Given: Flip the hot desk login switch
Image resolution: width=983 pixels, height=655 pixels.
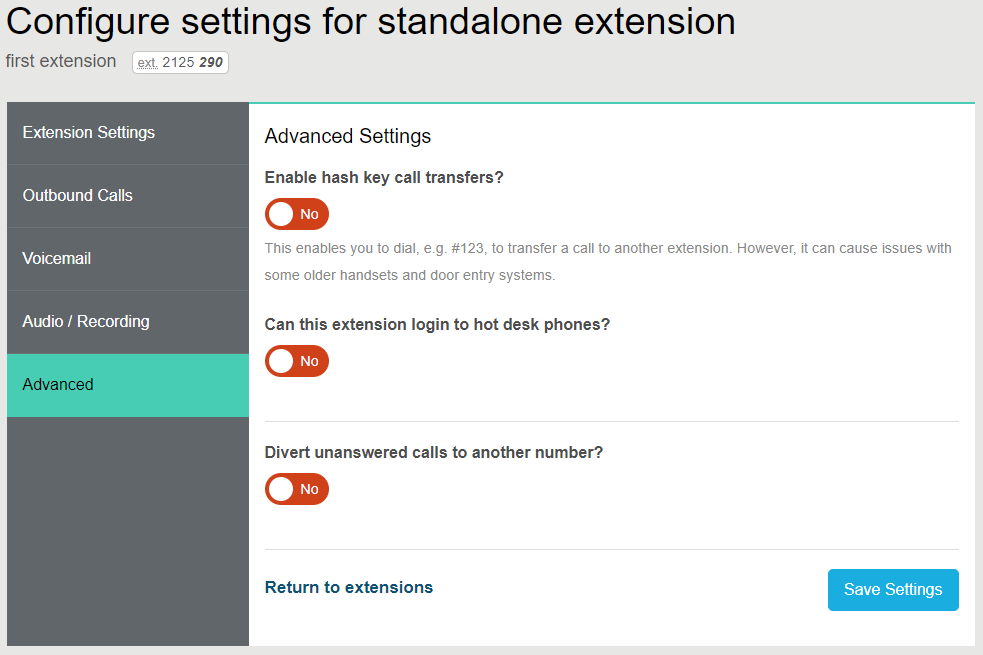Looking at the screenshot, I should (296, 361).
